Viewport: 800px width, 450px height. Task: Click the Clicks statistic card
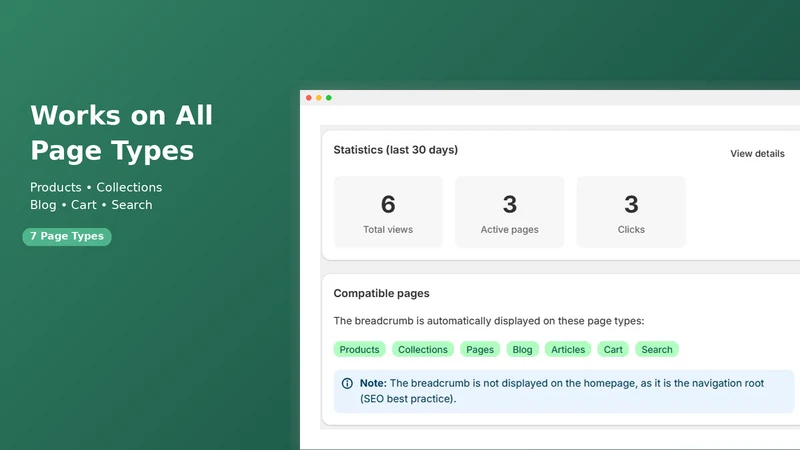631,212
